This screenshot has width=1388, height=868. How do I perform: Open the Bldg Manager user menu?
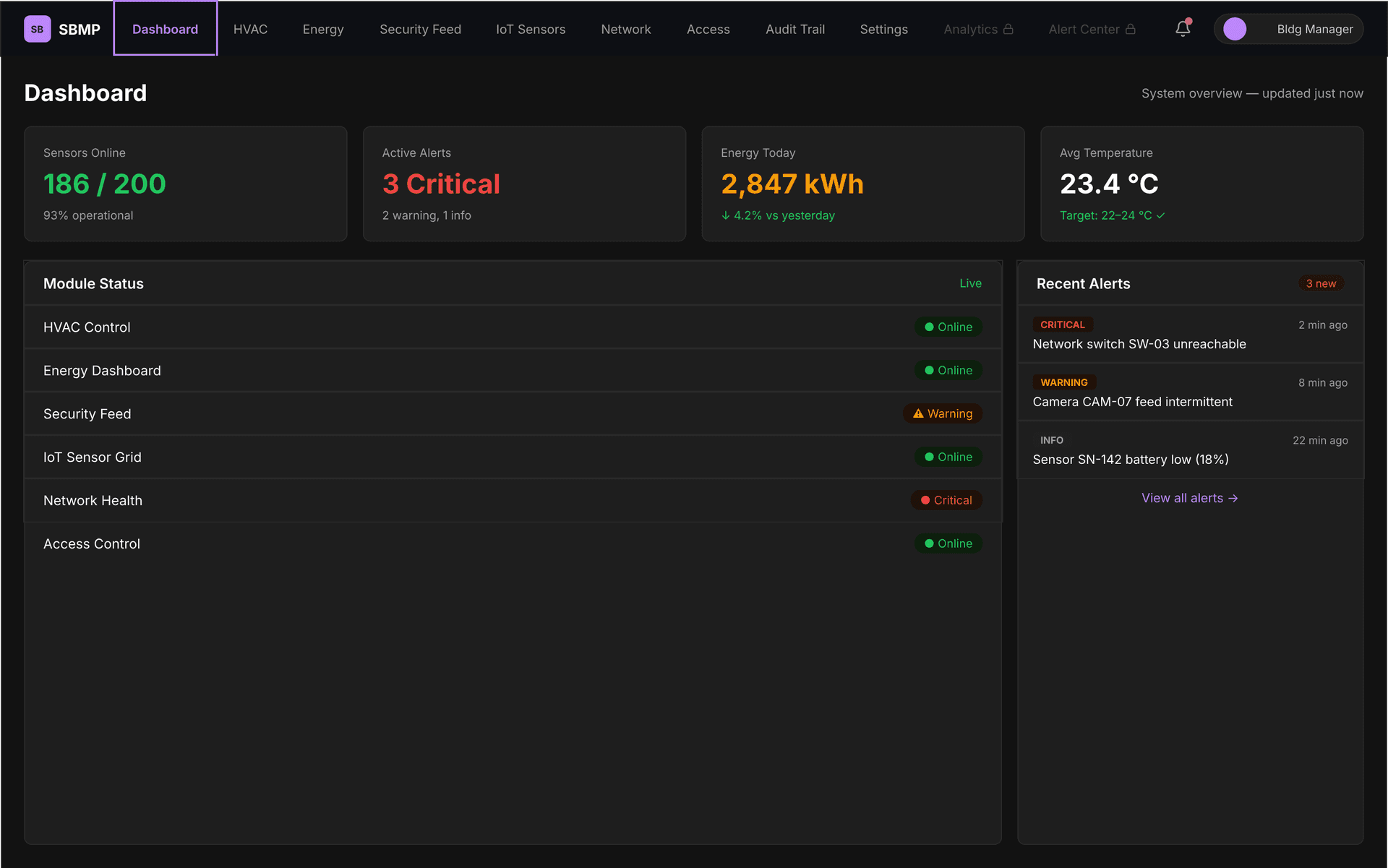(x=1314, y=29)
